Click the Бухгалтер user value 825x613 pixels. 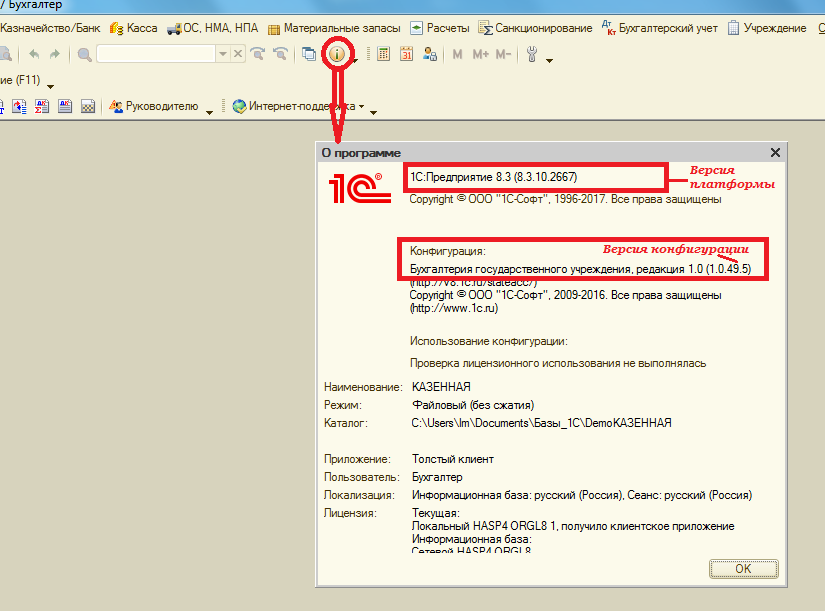pos(437,477)
